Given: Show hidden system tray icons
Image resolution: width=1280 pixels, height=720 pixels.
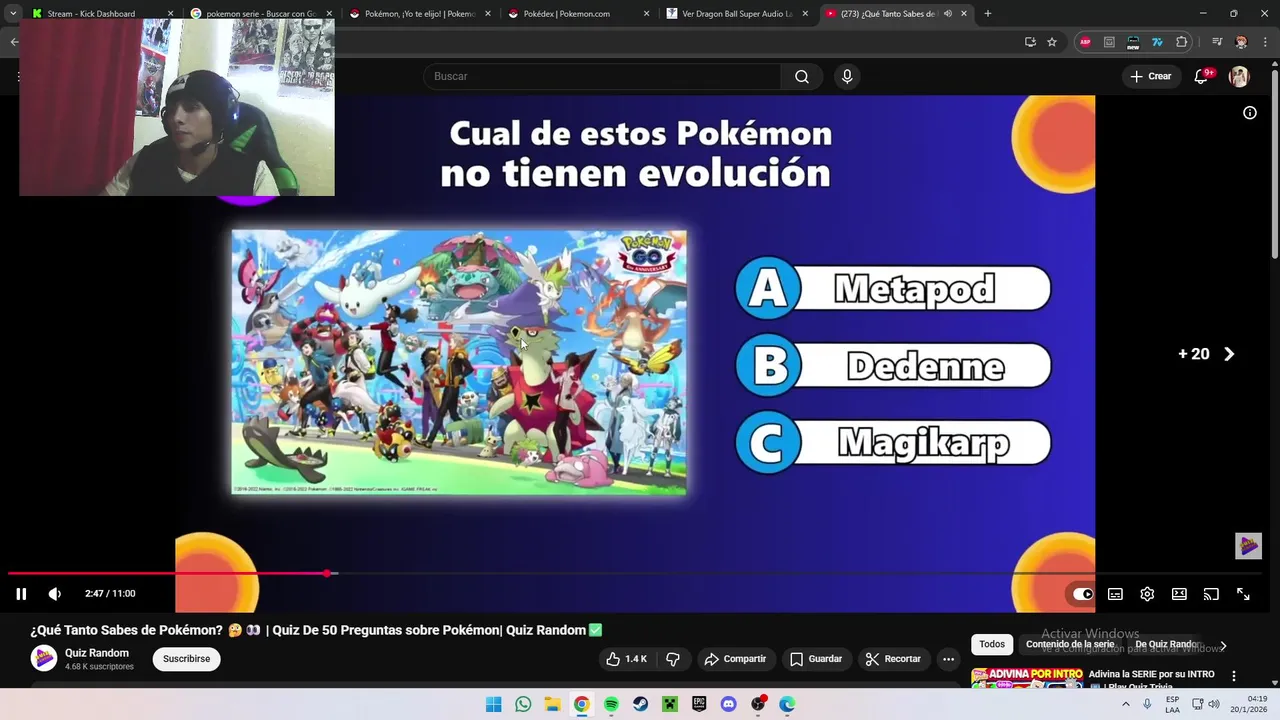Looking at the screenshot, I should click(1126, 704).
